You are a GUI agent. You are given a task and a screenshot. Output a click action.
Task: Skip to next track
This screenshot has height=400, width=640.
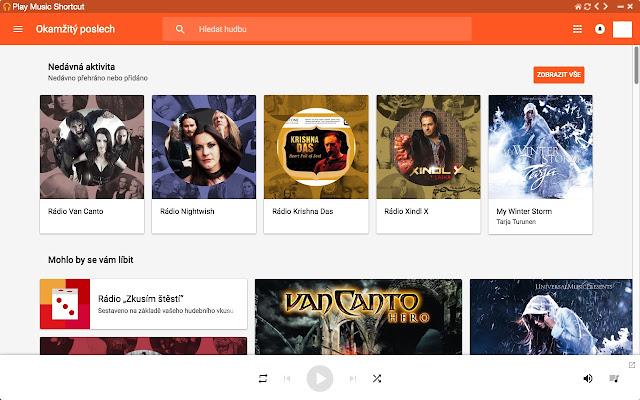click(x=353, y=378)
